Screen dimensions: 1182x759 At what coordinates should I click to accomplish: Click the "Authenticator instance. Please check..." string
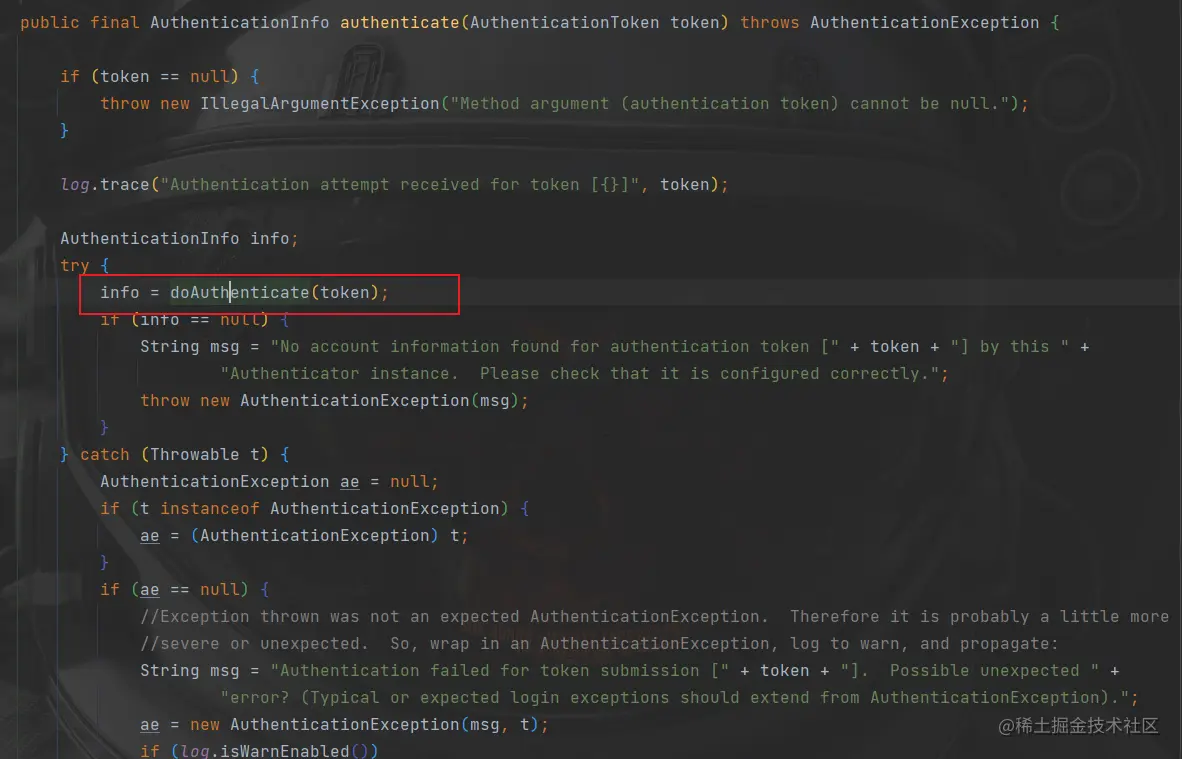click(579, 374)
